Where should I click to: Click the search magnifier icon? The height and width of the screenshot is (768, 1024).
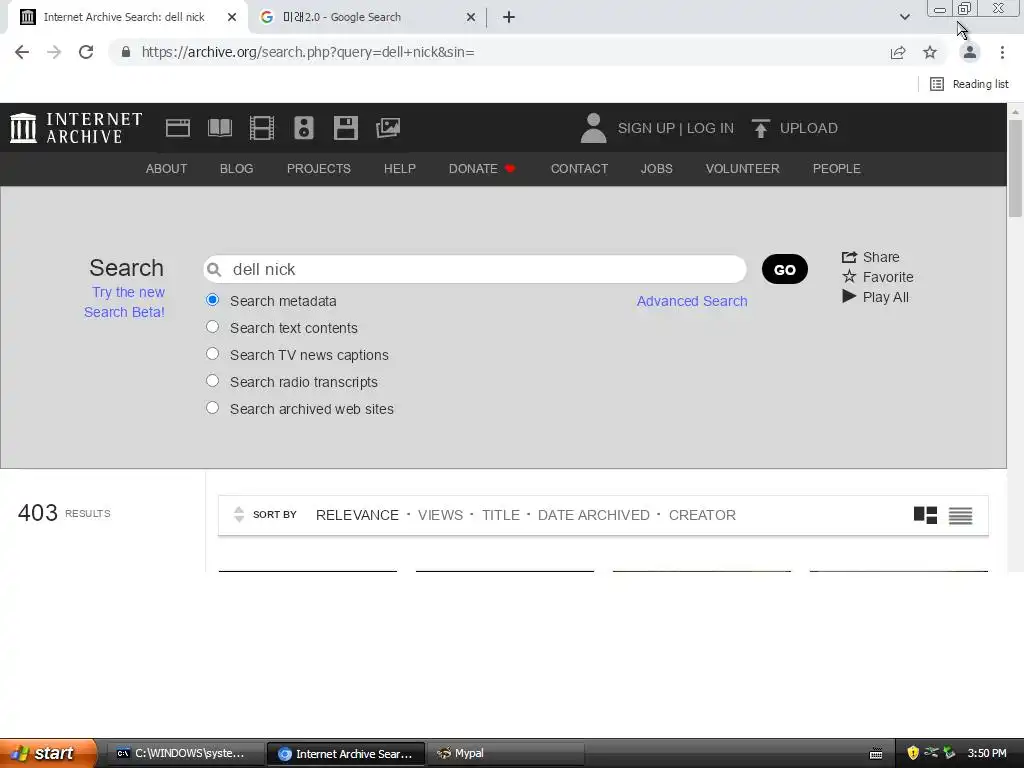click(x=214, y=269)
